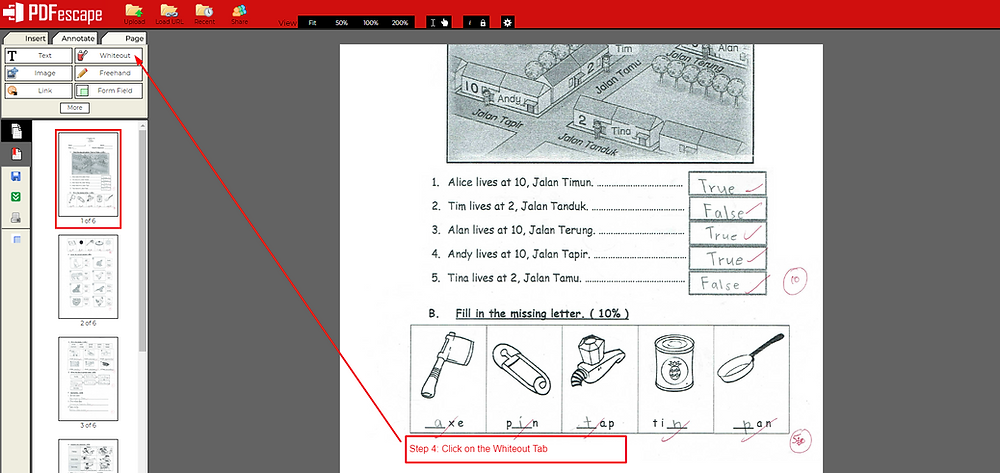The width and height of the screenshot is (1000, 473).
Task: Download PDF with green arrows icon
Action: click(x=17, y=197)
